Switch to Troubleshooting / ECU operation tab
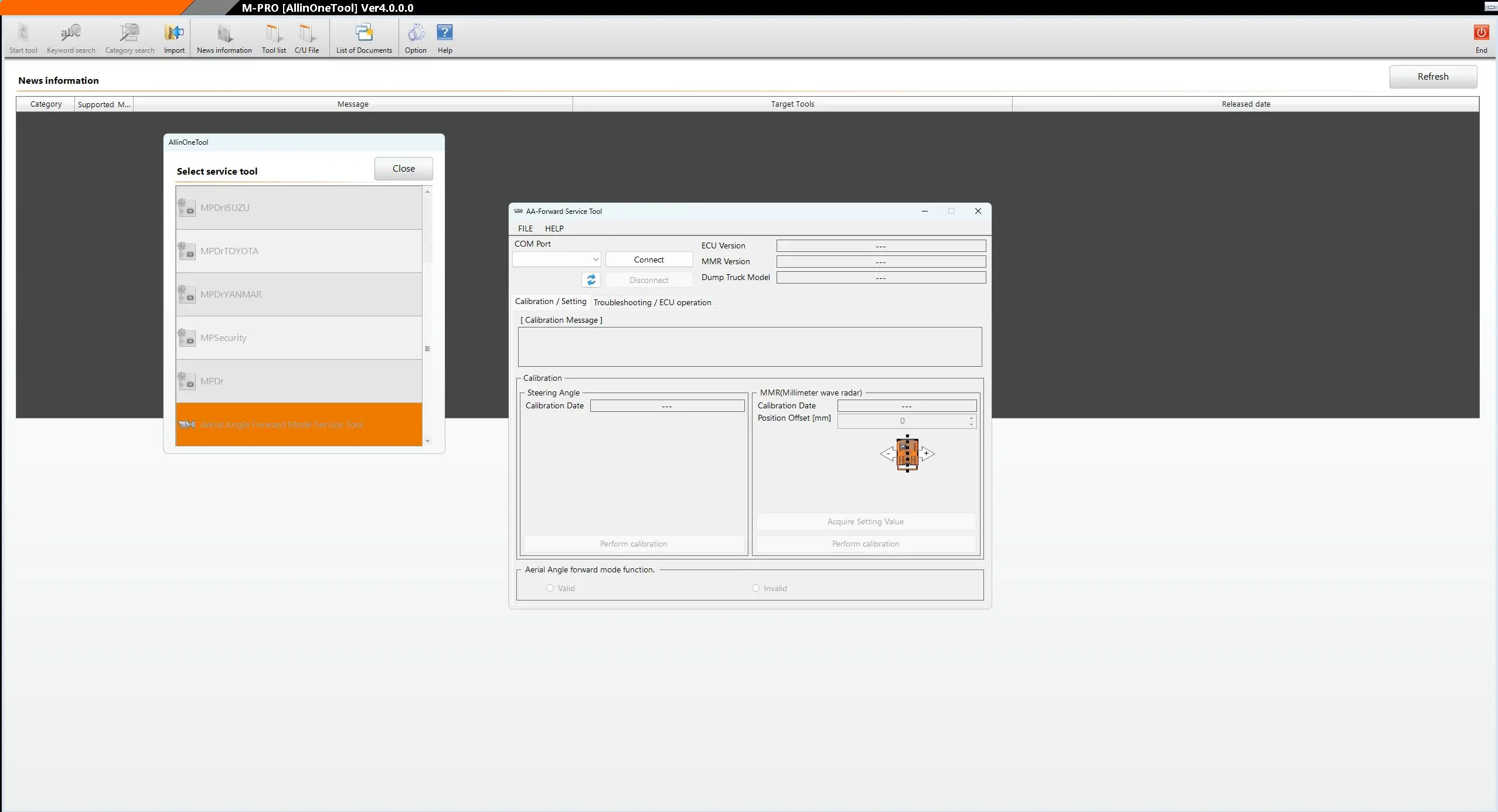Image resolution: width=1498 pixels, height=812 pixels. tap(652, 302)
